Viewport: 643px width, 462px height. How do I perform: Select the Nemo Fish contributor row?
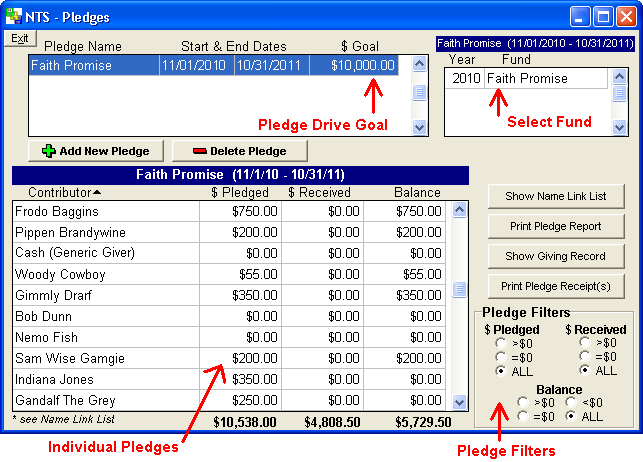(229, 337)
